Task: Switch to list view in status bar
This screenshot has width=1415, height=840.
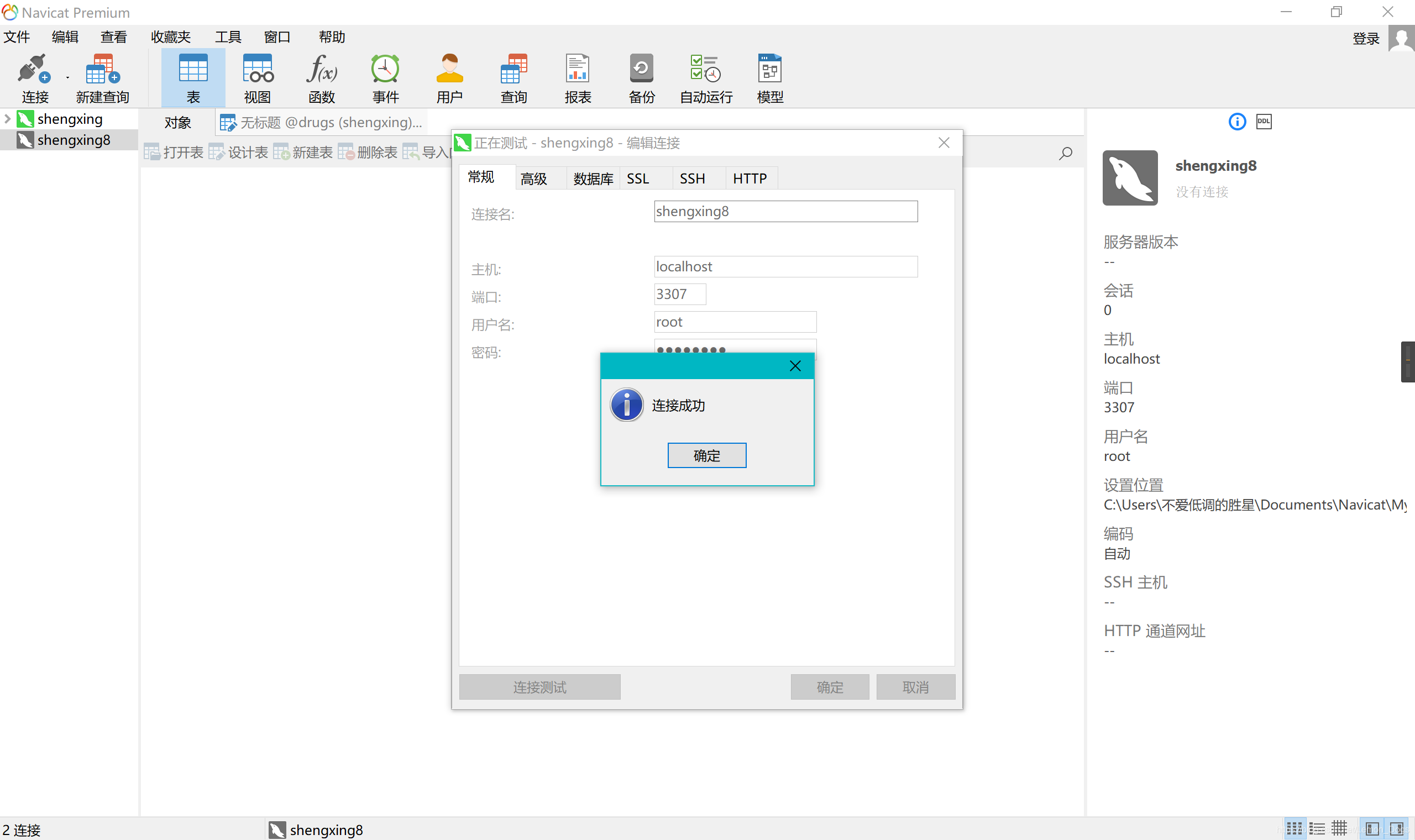Action: (x=1317, y=830)
